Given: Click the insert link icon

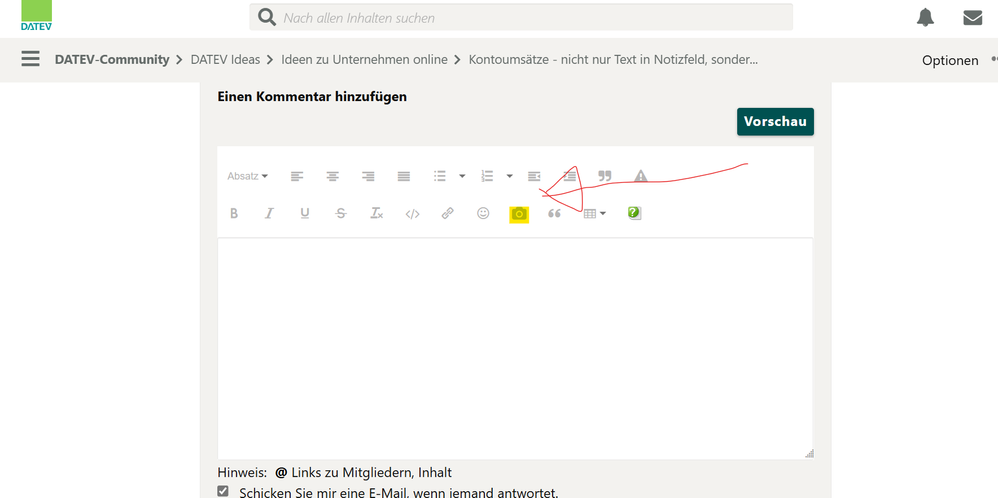Looking at the screenshot, I should tap(448, 214).
